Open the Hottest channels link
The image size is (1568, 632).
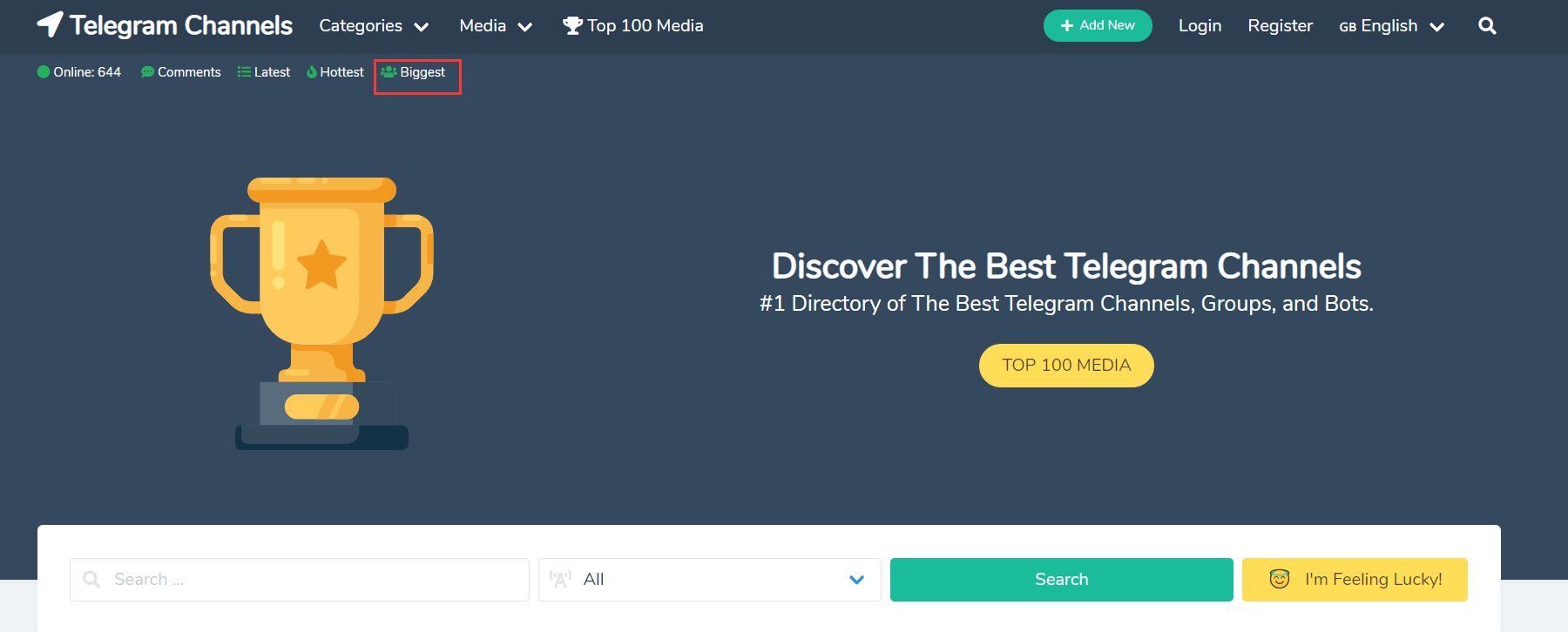335,72
